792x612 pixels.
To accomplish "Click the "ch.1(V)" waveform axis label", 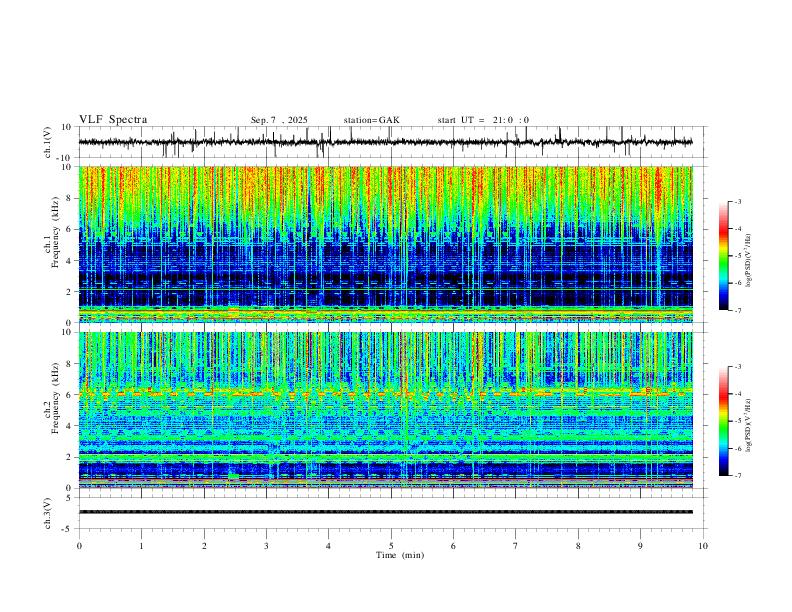I will click(47, 142).
